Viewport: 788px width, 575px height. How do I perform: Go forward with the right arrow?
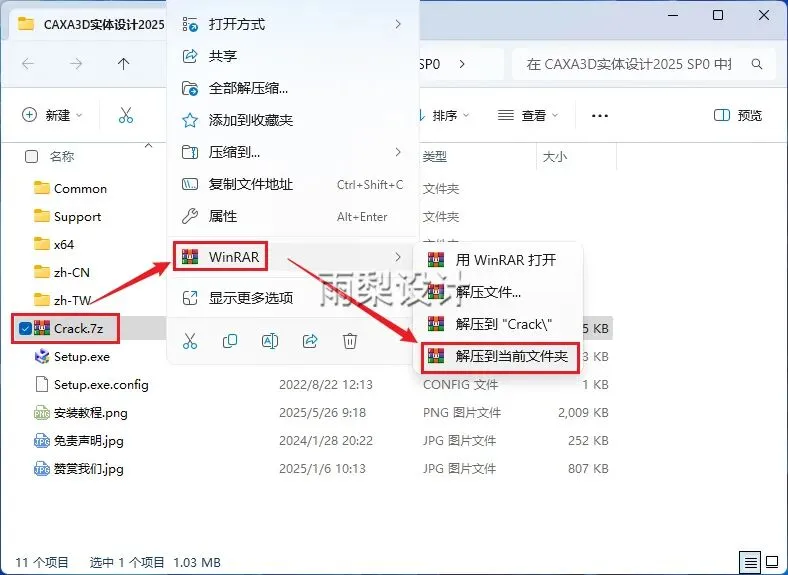point(76,64)
